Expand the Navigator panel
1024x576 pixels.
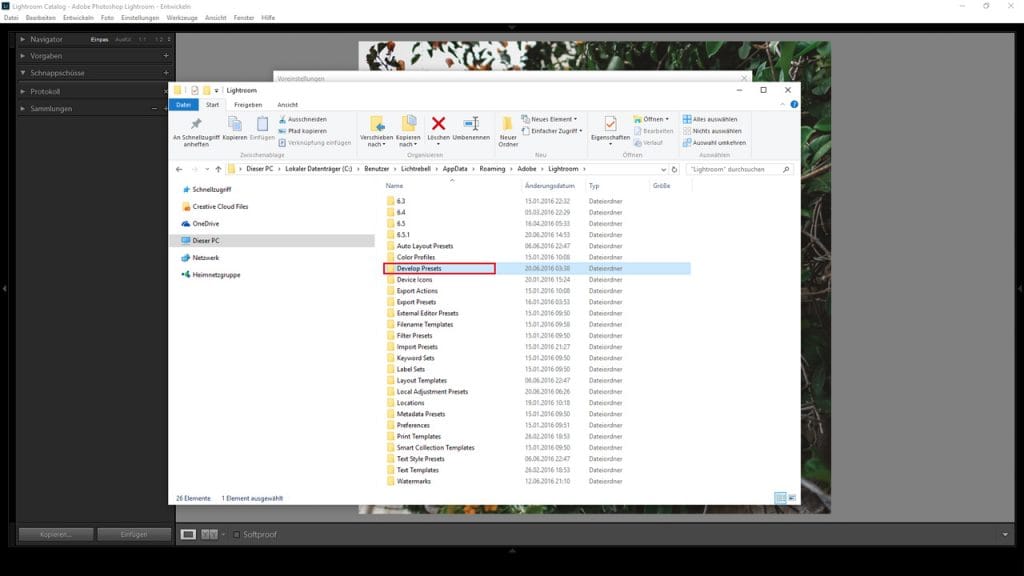23,40
